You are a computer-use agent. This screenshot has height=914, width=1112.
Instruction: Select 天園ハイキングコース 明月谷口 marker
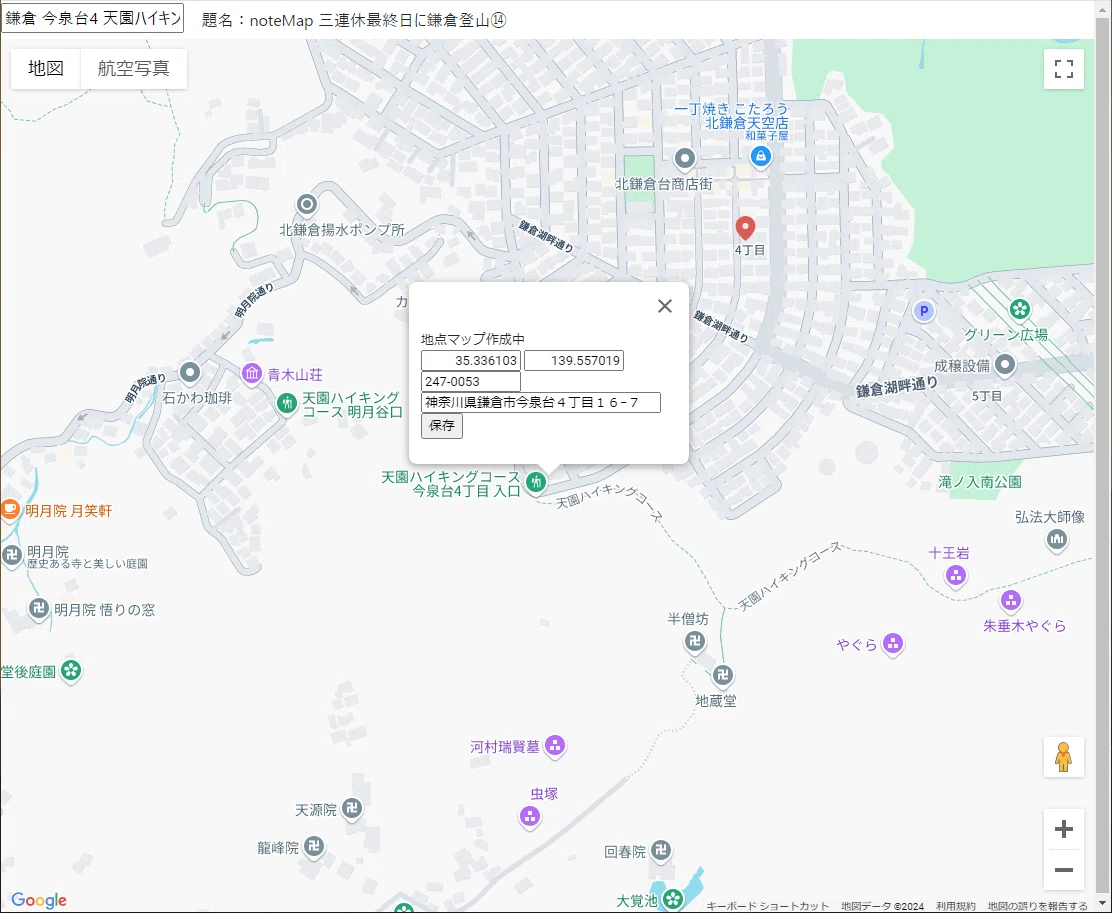(x=287, y=403)
